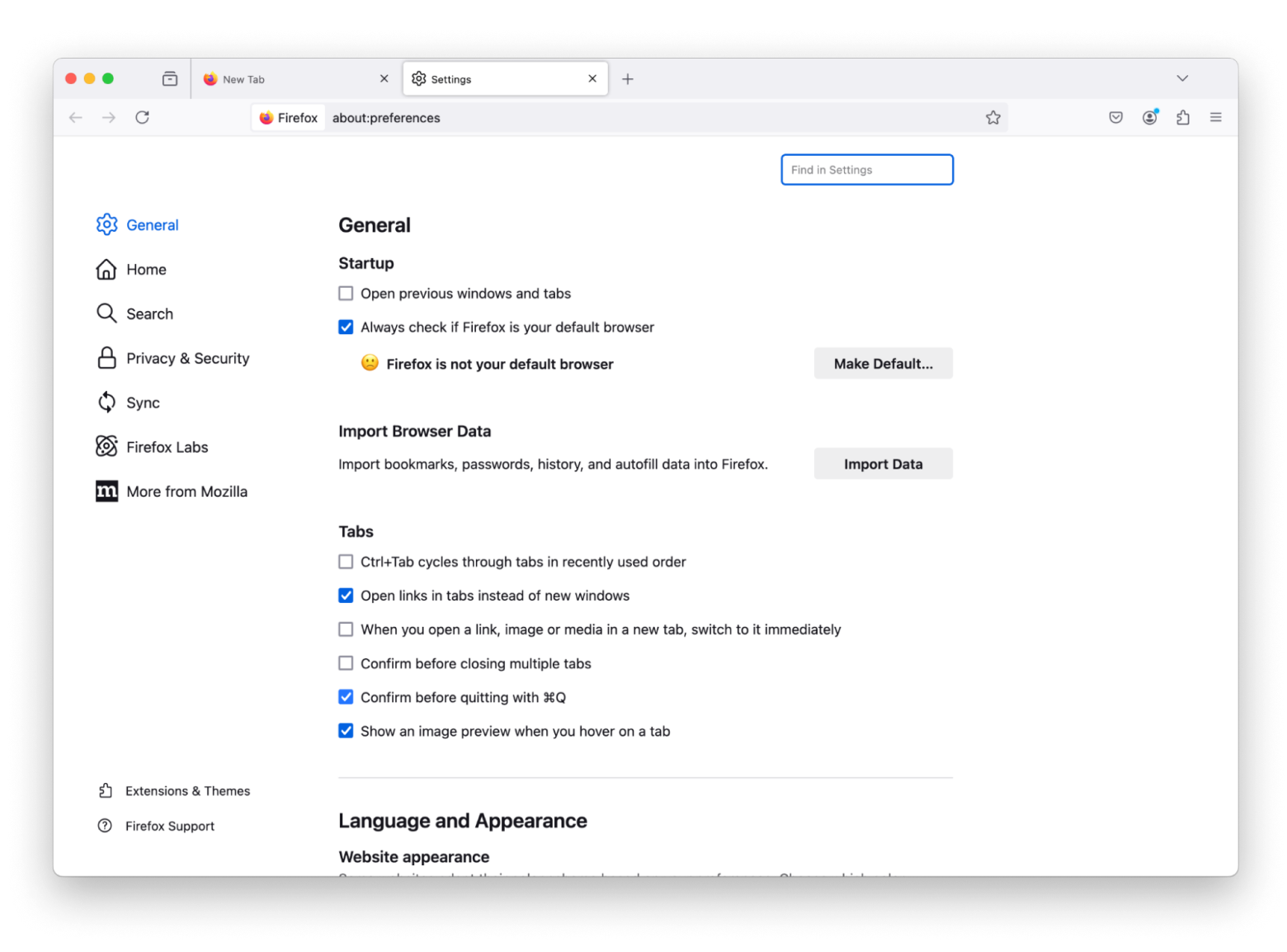Click the Language and Appearance heading

(463, 822)
